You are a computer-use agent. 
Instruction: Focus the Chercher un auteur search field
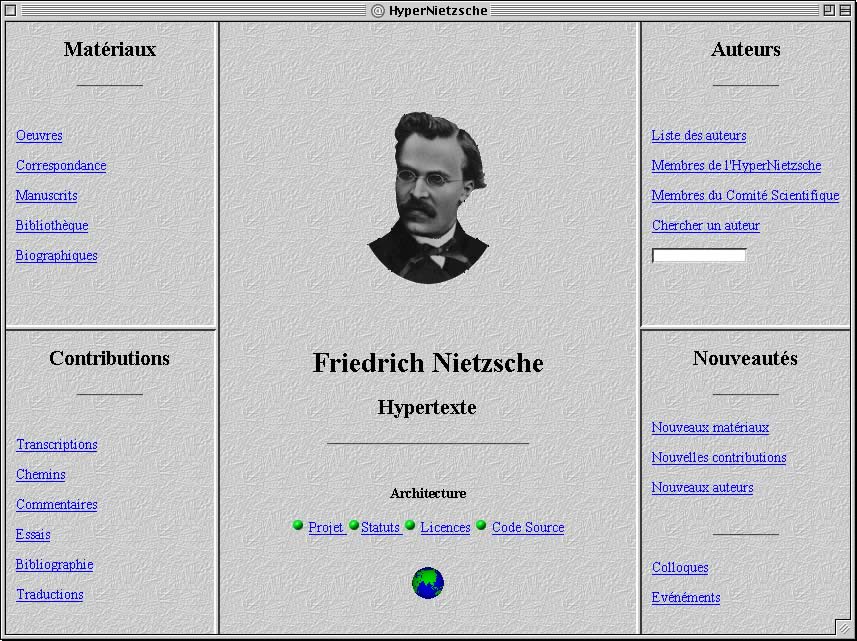(699, 255)
